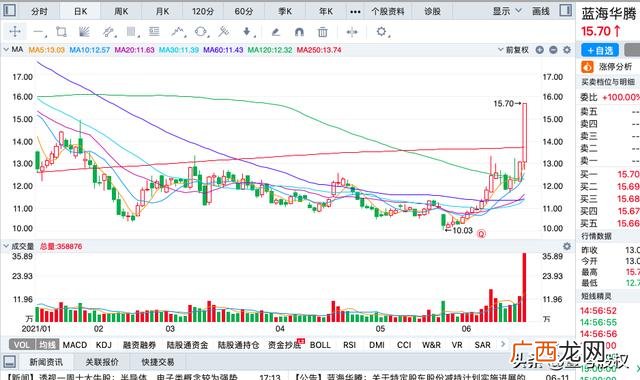Select the filled rectangle range tool
The height and width of the screenshot is (380, 640).
[131, 32]
